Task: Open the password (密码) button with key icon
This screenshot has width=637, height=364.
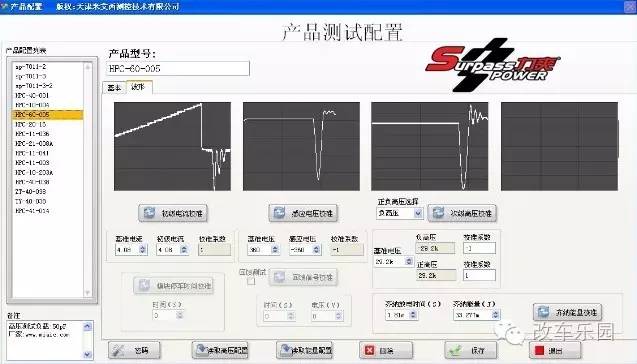Action: 134,350
